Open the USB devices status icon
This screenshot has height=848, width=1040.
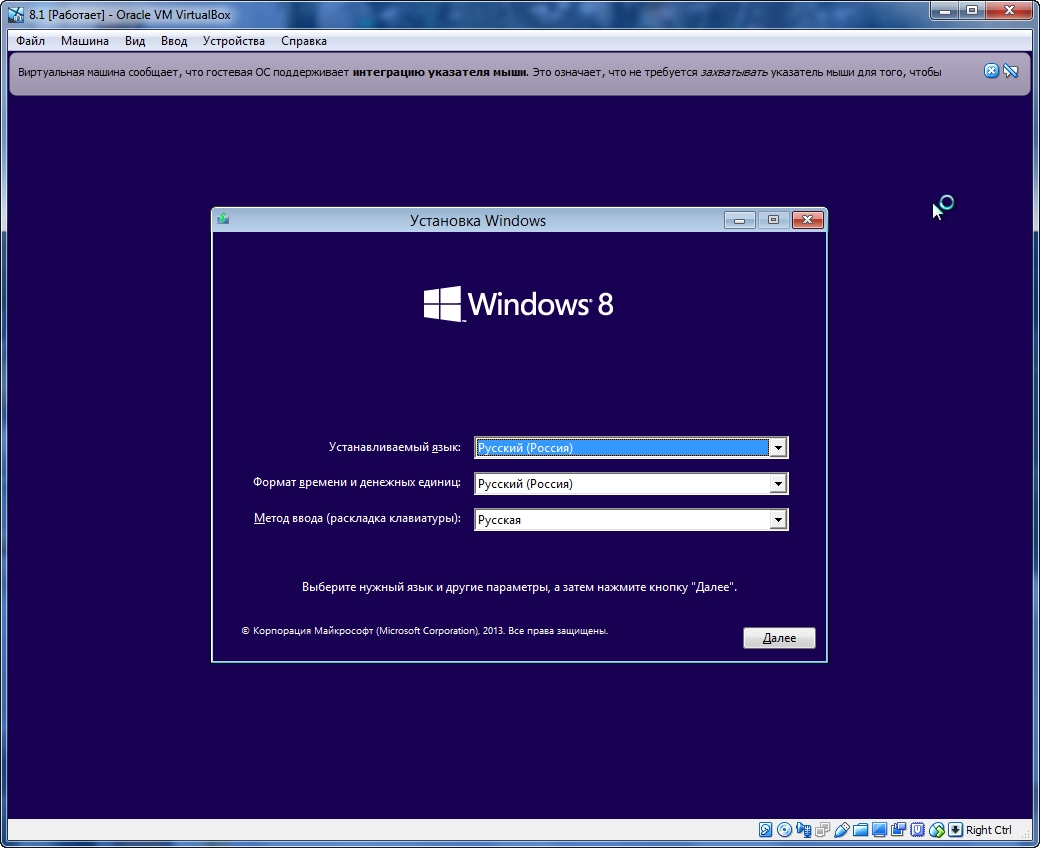pyautogui.click(x=842, y=829)
